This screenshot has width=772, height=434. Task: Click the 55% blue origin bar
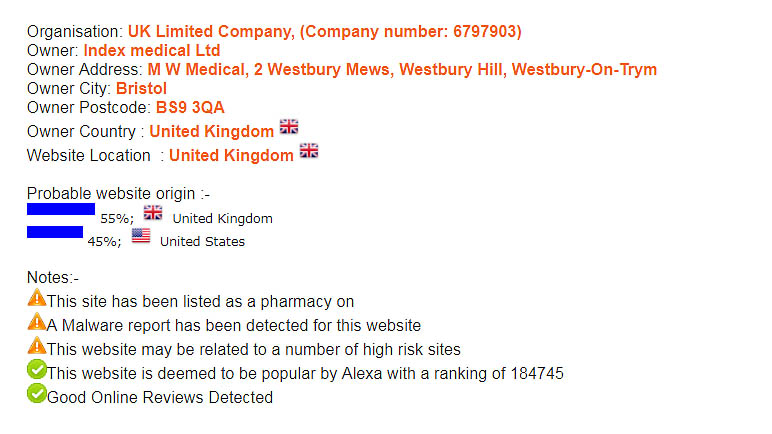tap(61, 209)
